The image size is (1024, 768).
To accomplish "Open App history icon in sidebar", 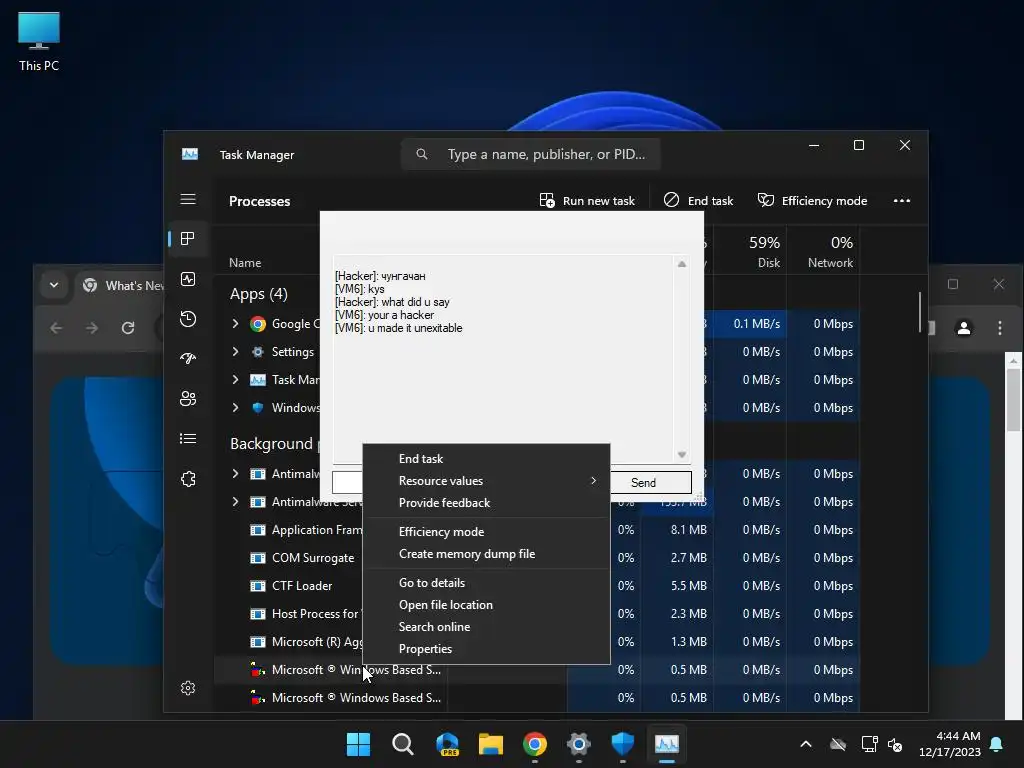I will pyautogui.click(x=188, y=319).
